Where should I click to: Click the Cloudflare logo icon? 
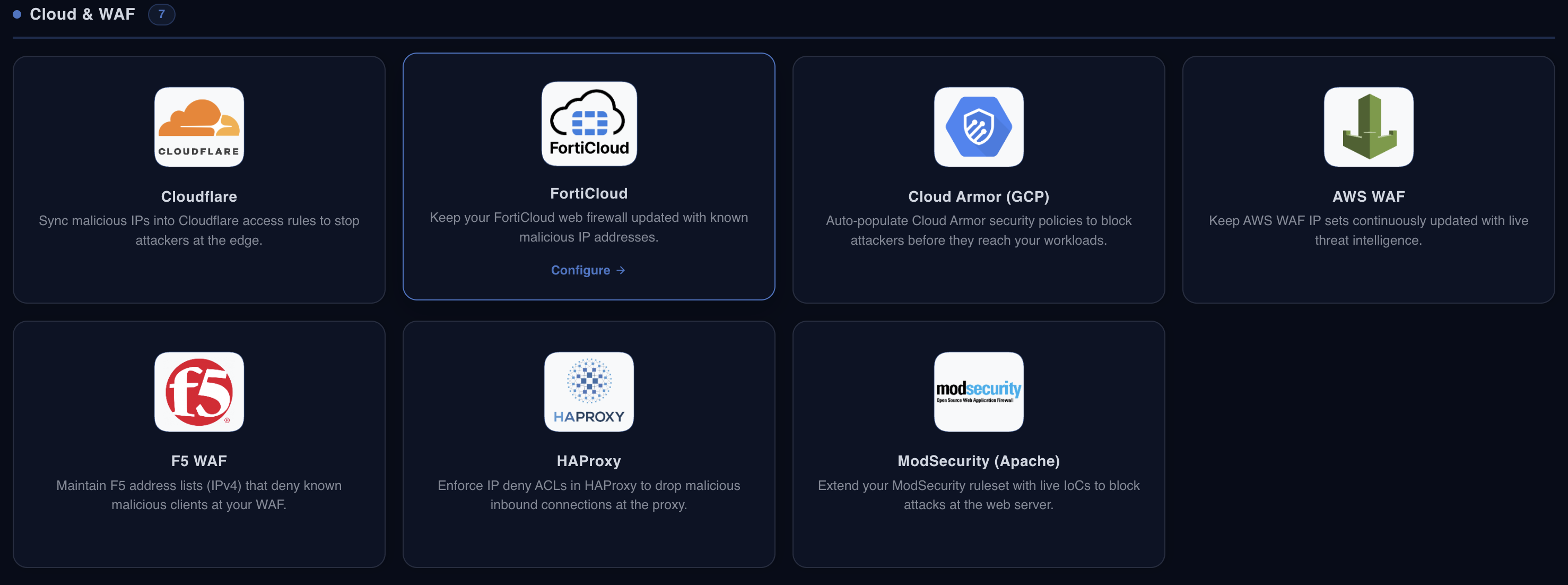click(x=199, y=127)
